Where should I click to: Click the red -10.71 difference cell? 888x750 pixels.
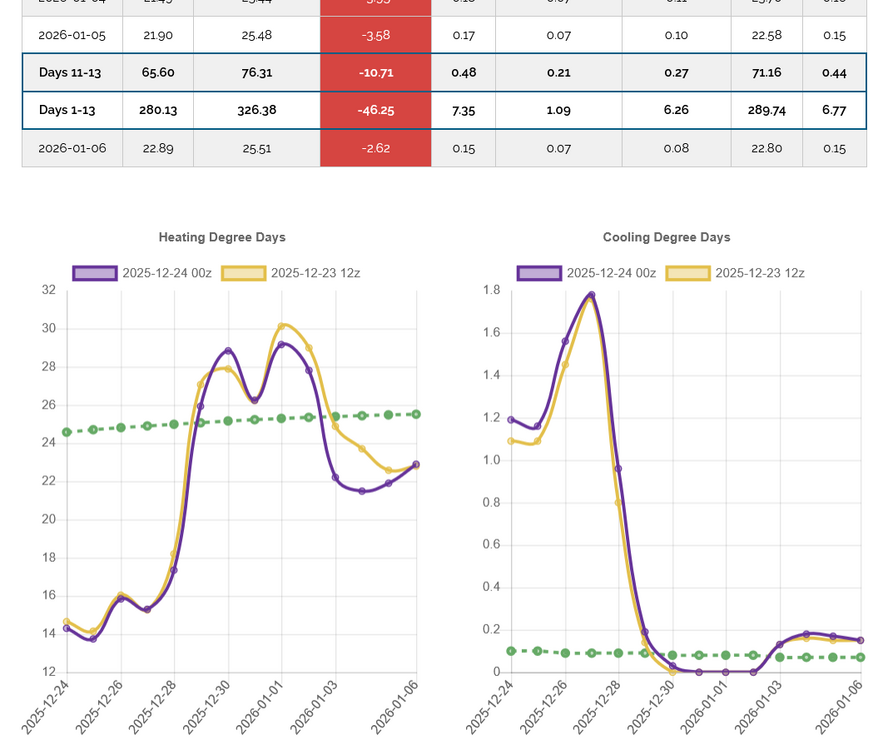[x=375, y=73]
